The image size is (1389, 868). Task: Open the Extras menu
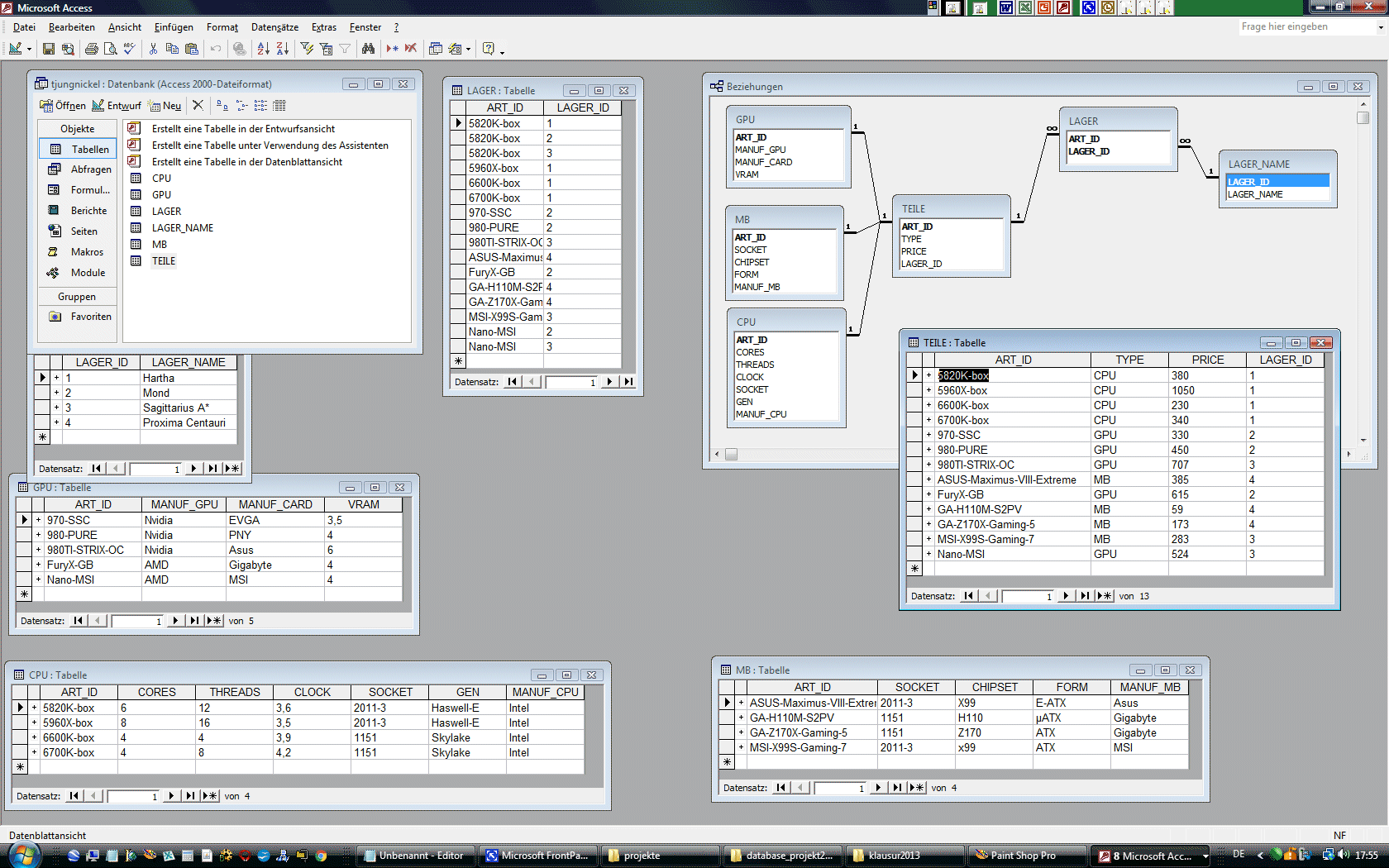pos(324,27)
